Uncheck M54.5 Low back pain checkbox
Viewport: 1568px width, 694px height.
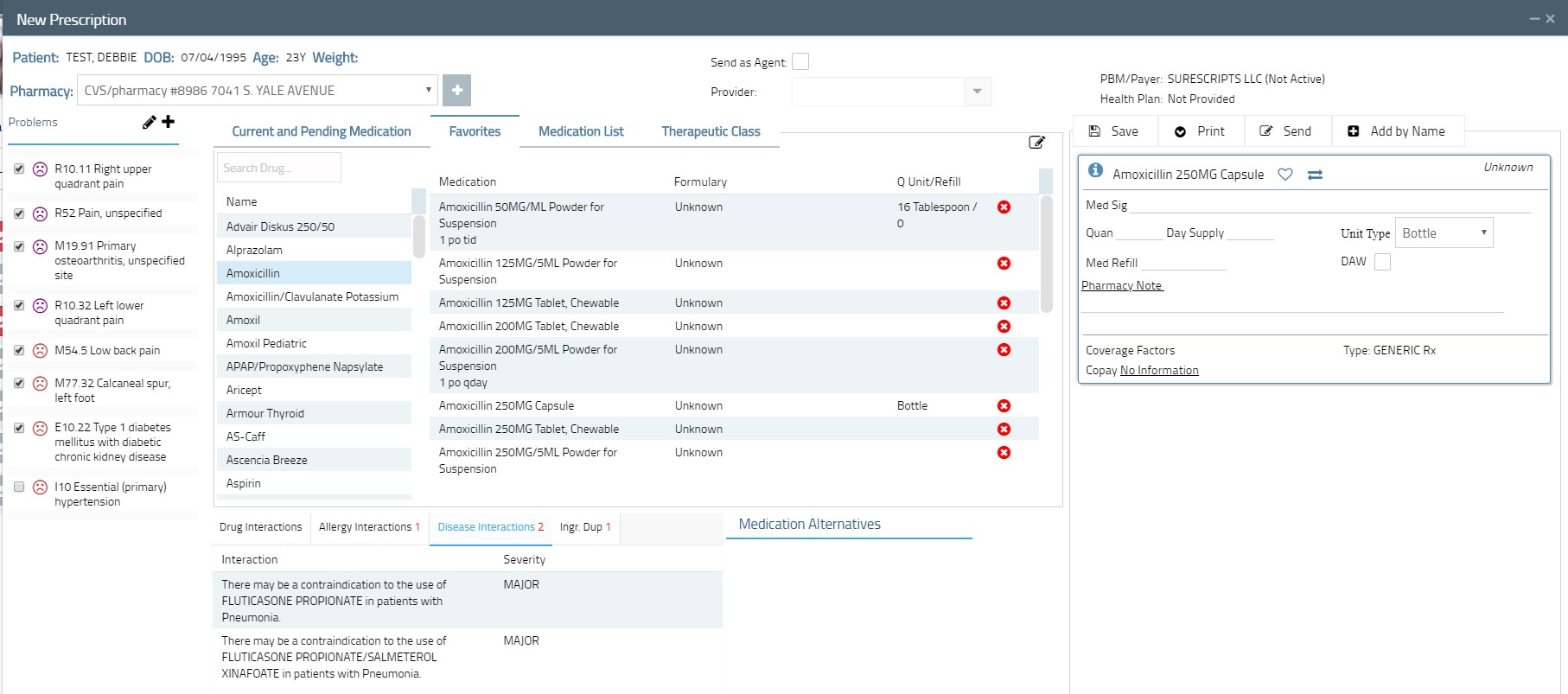[x=19, y=350]
